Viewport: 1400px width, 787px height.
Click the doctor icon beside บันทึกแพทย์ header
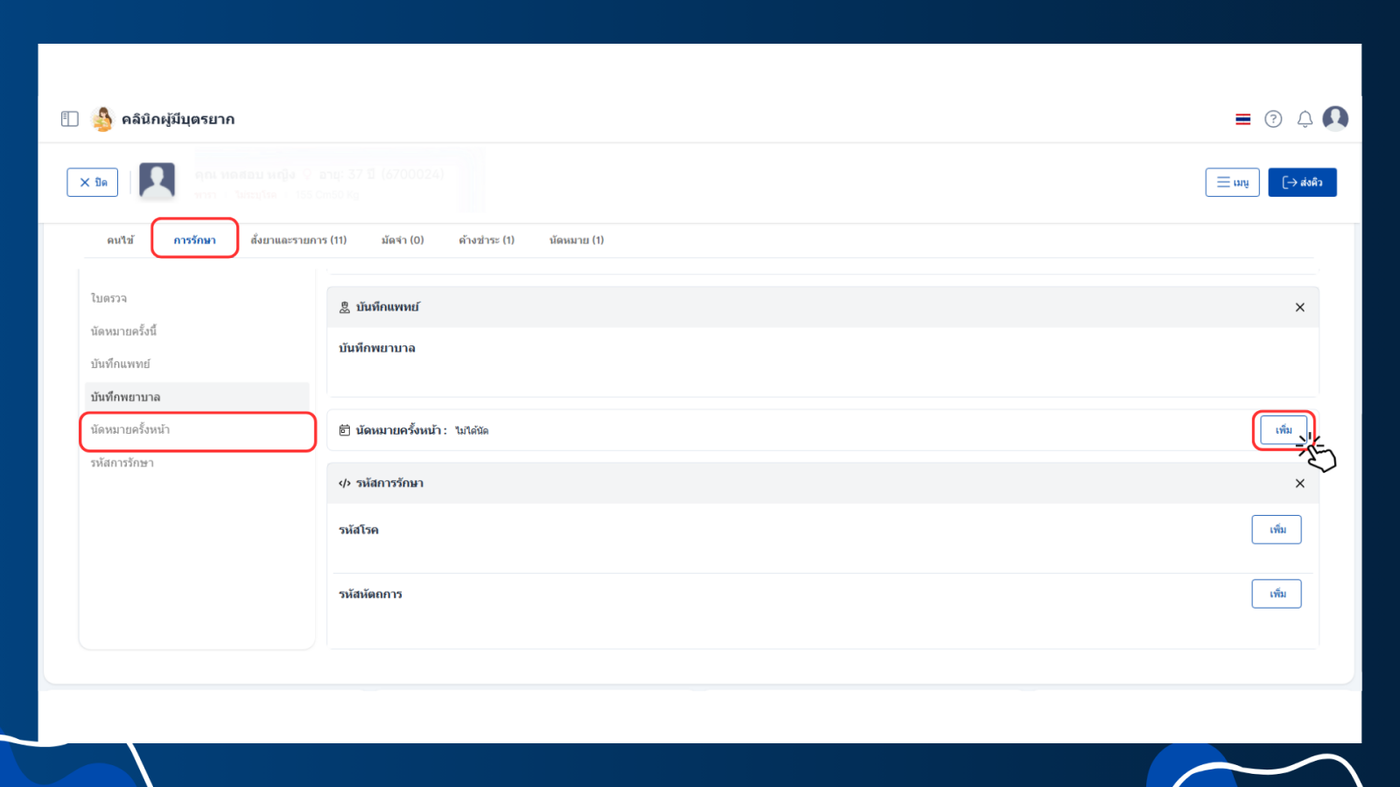click(345, 307)
